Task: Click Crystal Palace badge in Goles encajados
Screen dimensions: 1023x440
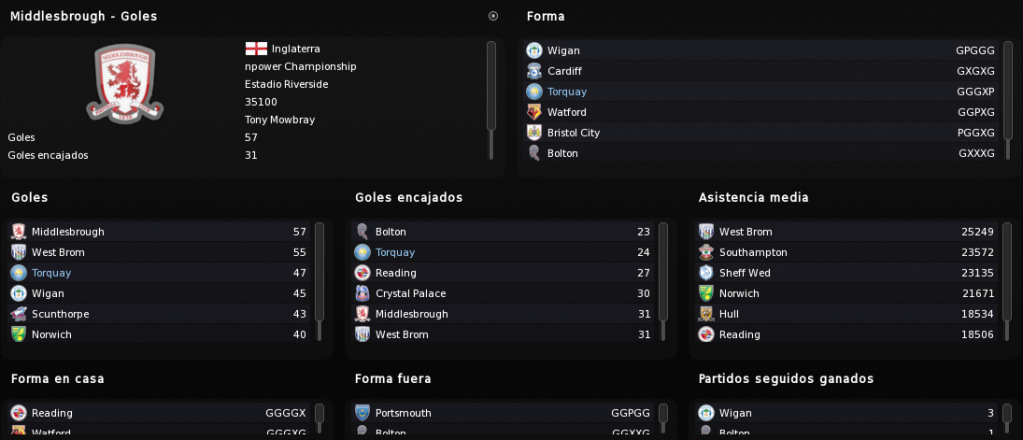Action: [x=362, y=293]
